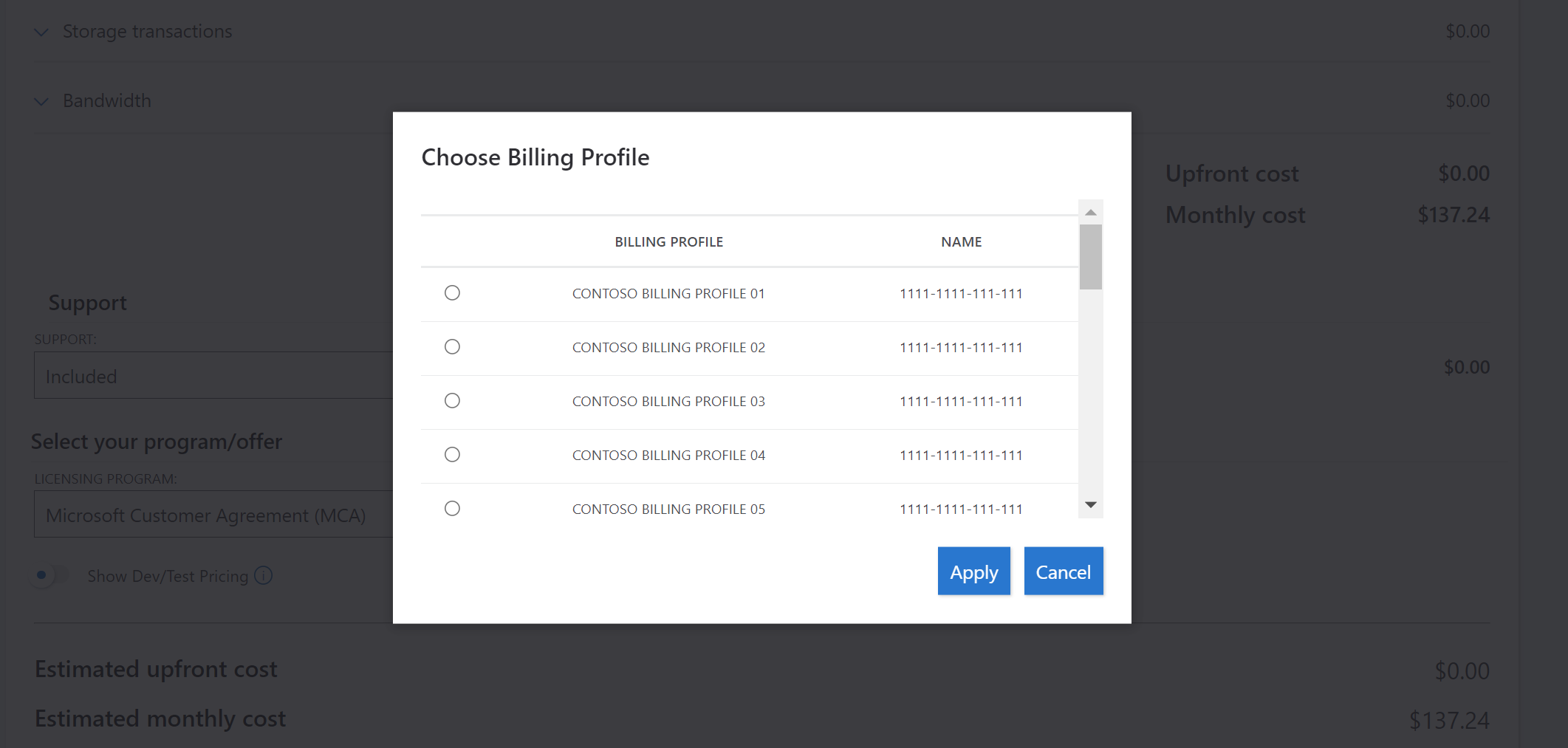The image size is (1568, 748).
Task: Select Contoso Billing Profile 02 radio button
Action: [452, 347]
